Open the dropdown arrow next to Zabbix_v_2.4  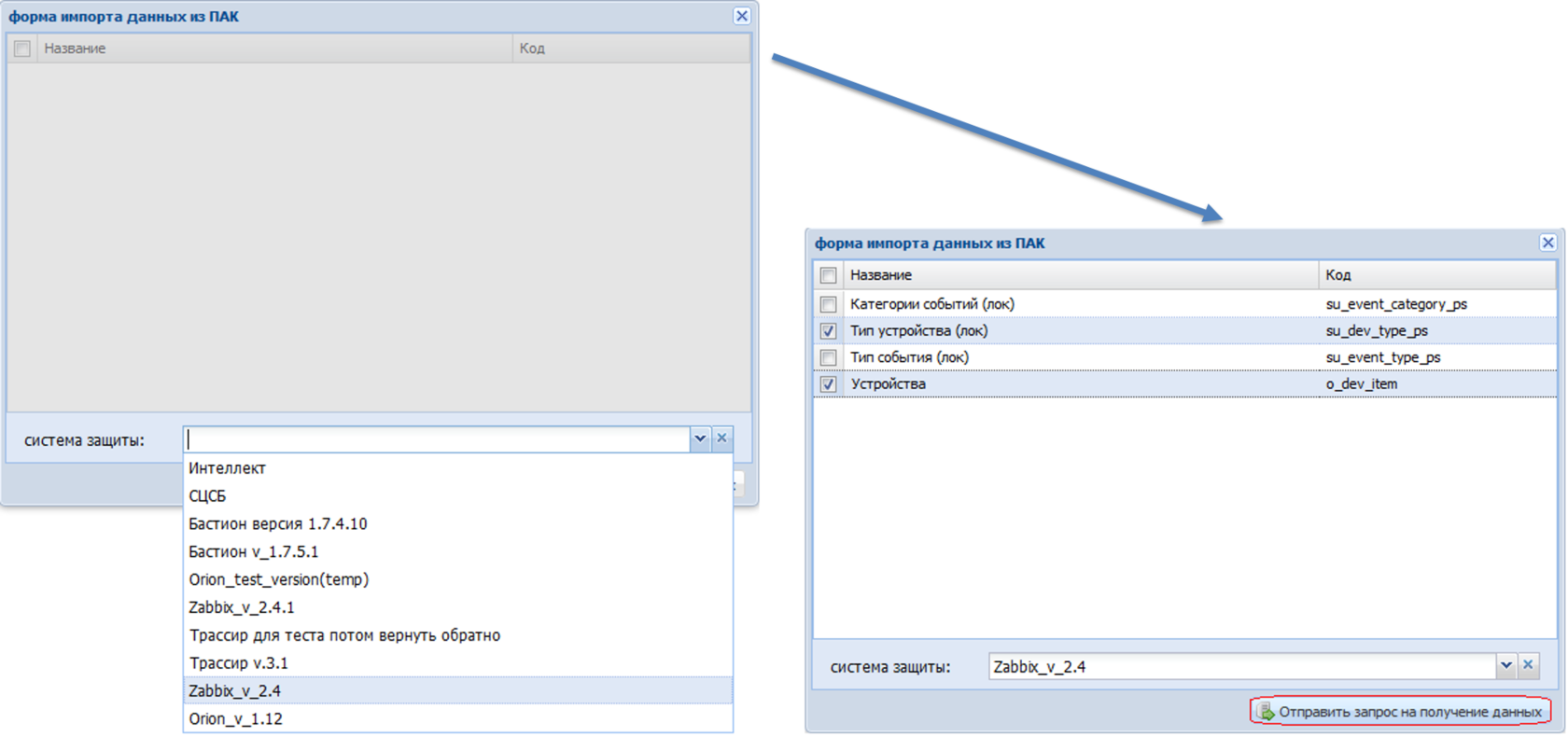[1506, 666]
